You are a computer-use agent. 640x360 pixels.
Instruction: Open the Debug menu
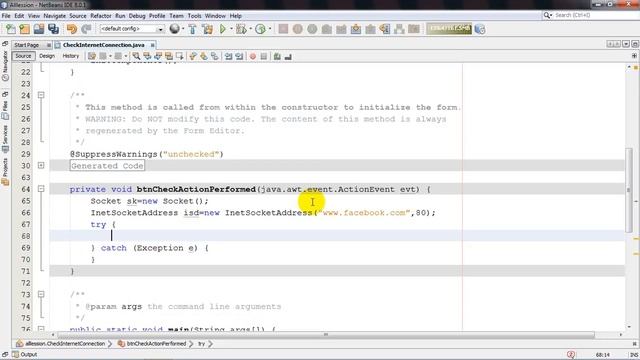coord(137,16)
